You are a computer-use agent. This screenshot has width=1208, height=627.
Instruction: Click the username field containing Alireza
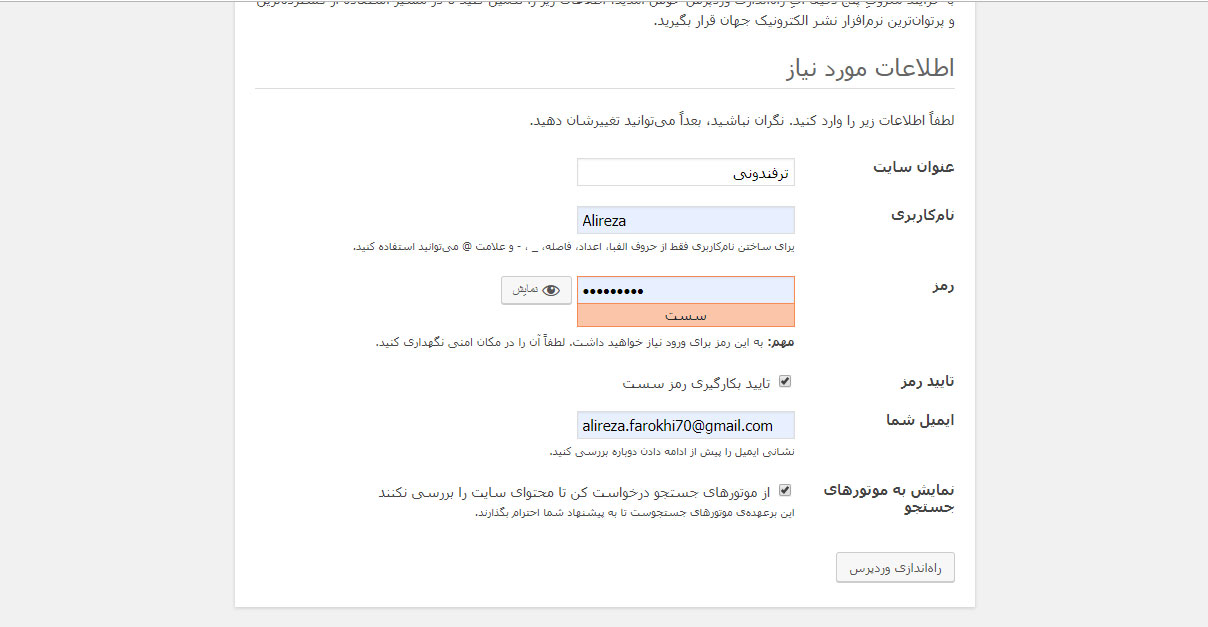click(686, 221)
